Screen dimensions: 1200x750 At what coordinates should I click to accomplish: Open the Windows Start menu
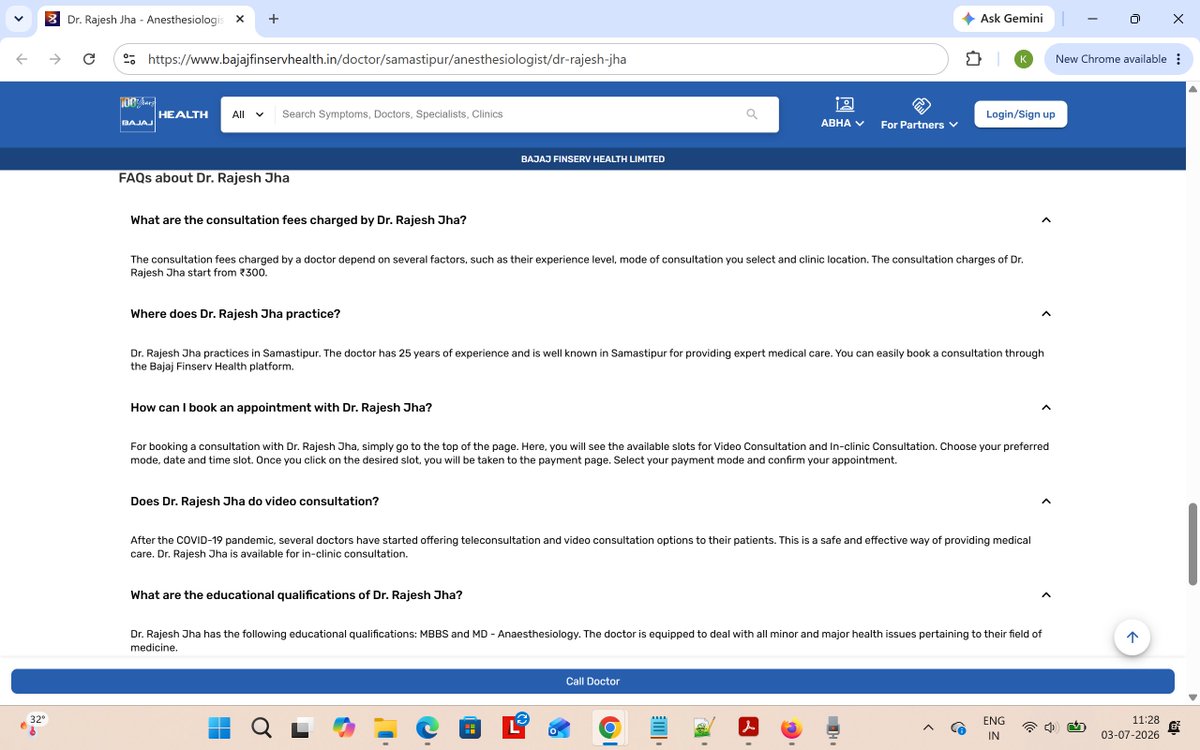(x=219, y=727)
